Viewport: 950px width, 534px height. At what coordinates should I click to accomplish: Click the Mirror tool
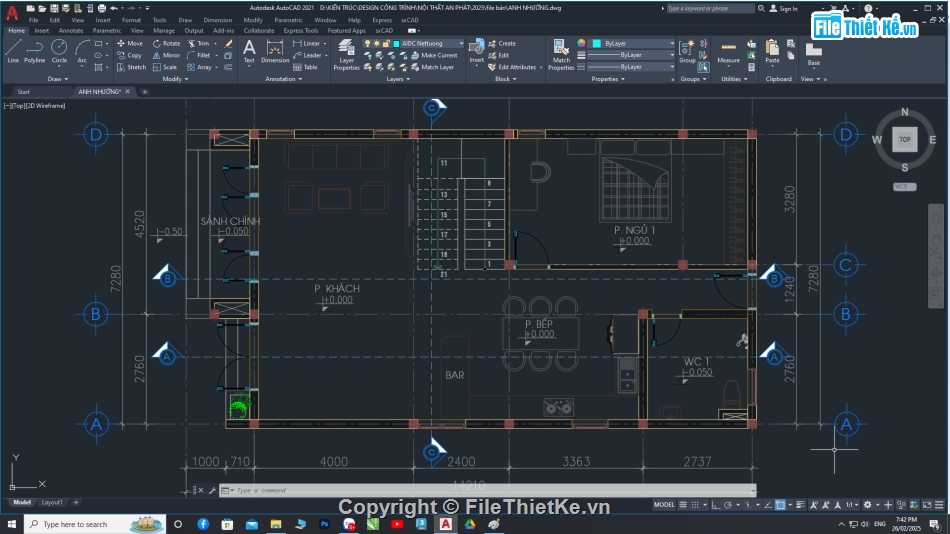point(166,55)
